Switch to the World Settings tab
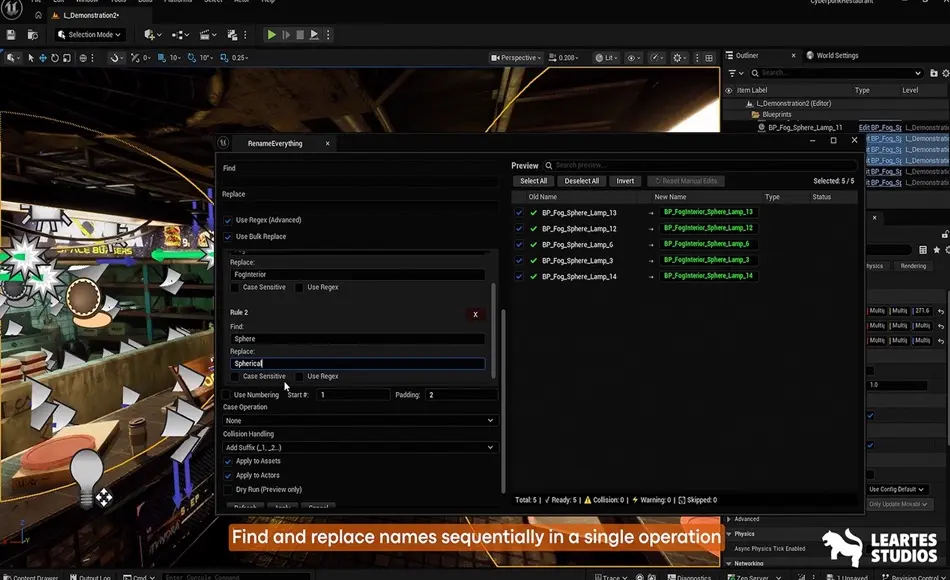 (x=832, y=55)
